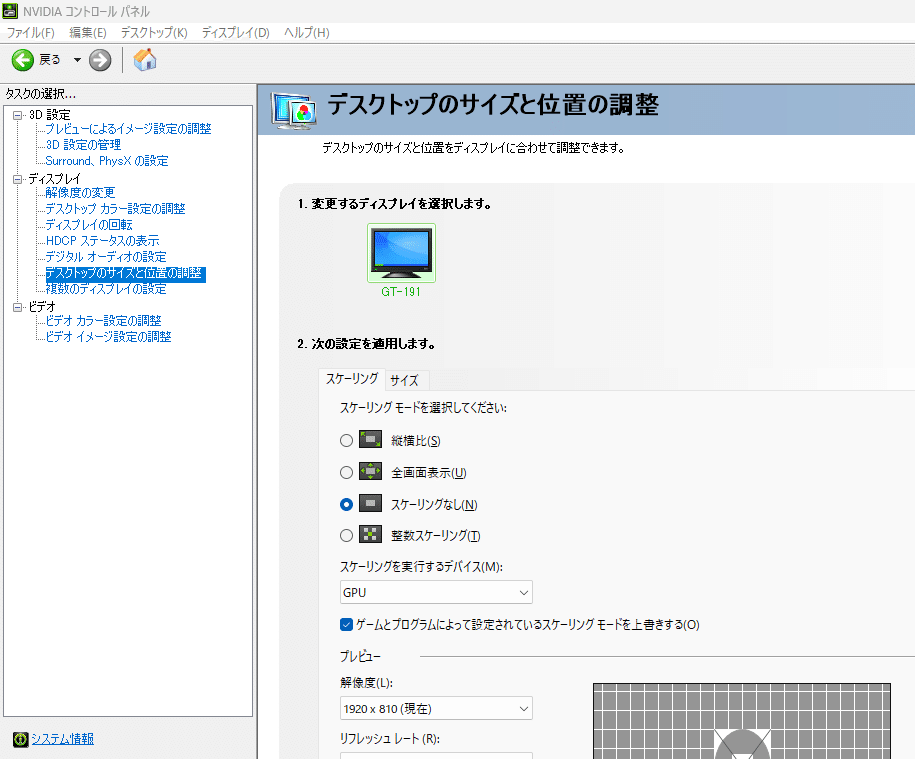The image size is (915, 759).
Task: Click the 全画面表示 scaling mode icon
Action: point(371,471)
